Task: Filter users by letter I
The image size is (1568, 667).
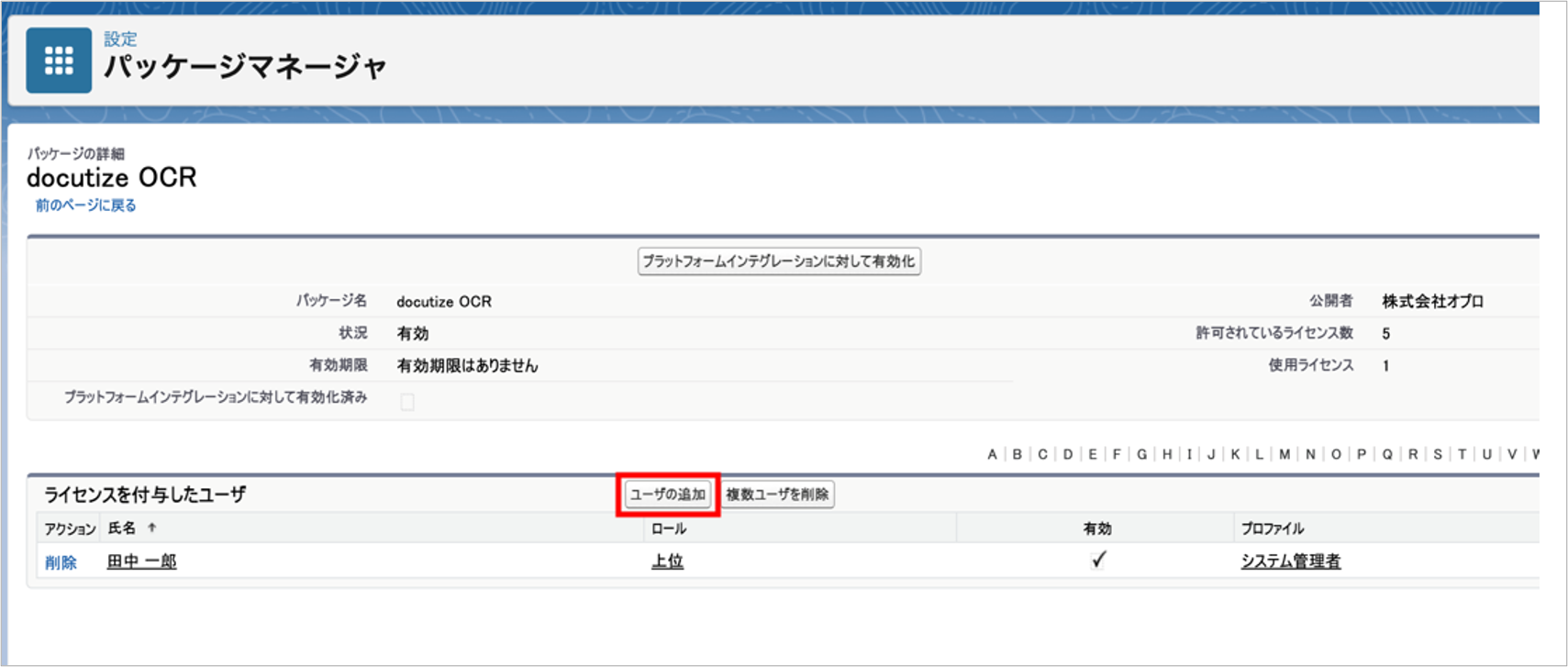Action: [1190, 454]
